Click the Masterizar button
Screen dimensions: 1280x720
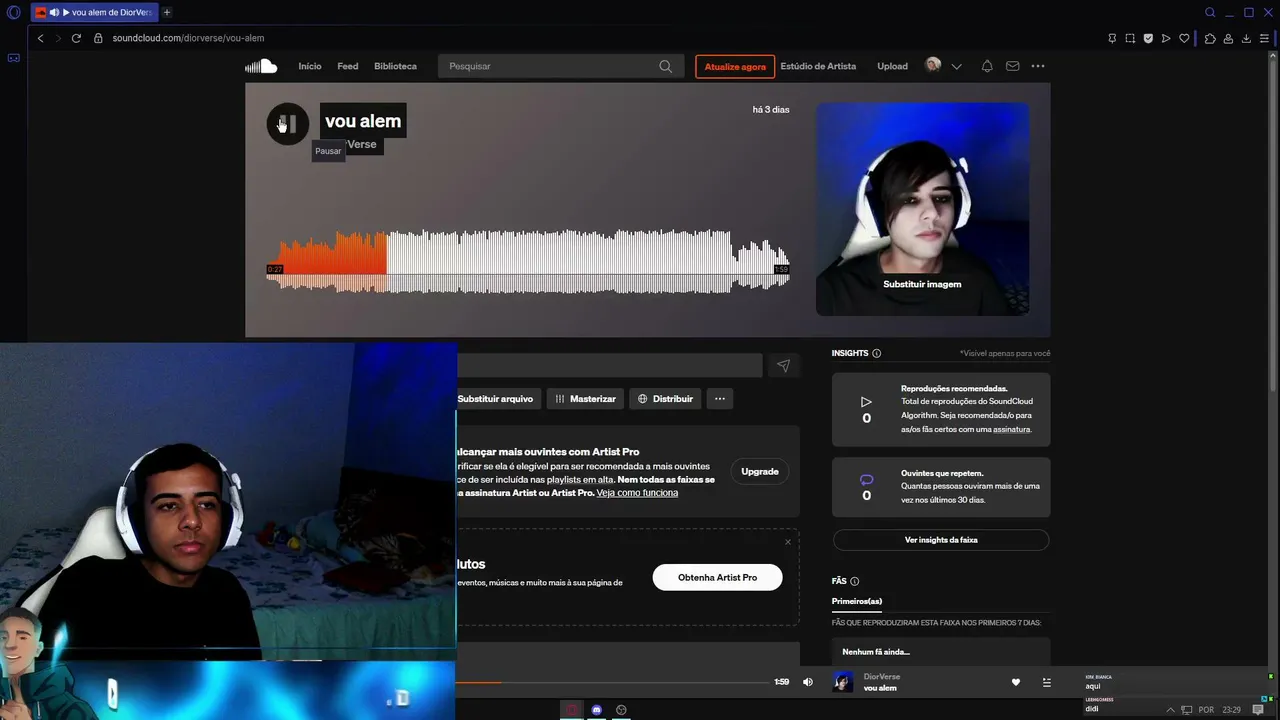[x=586, y=399]
